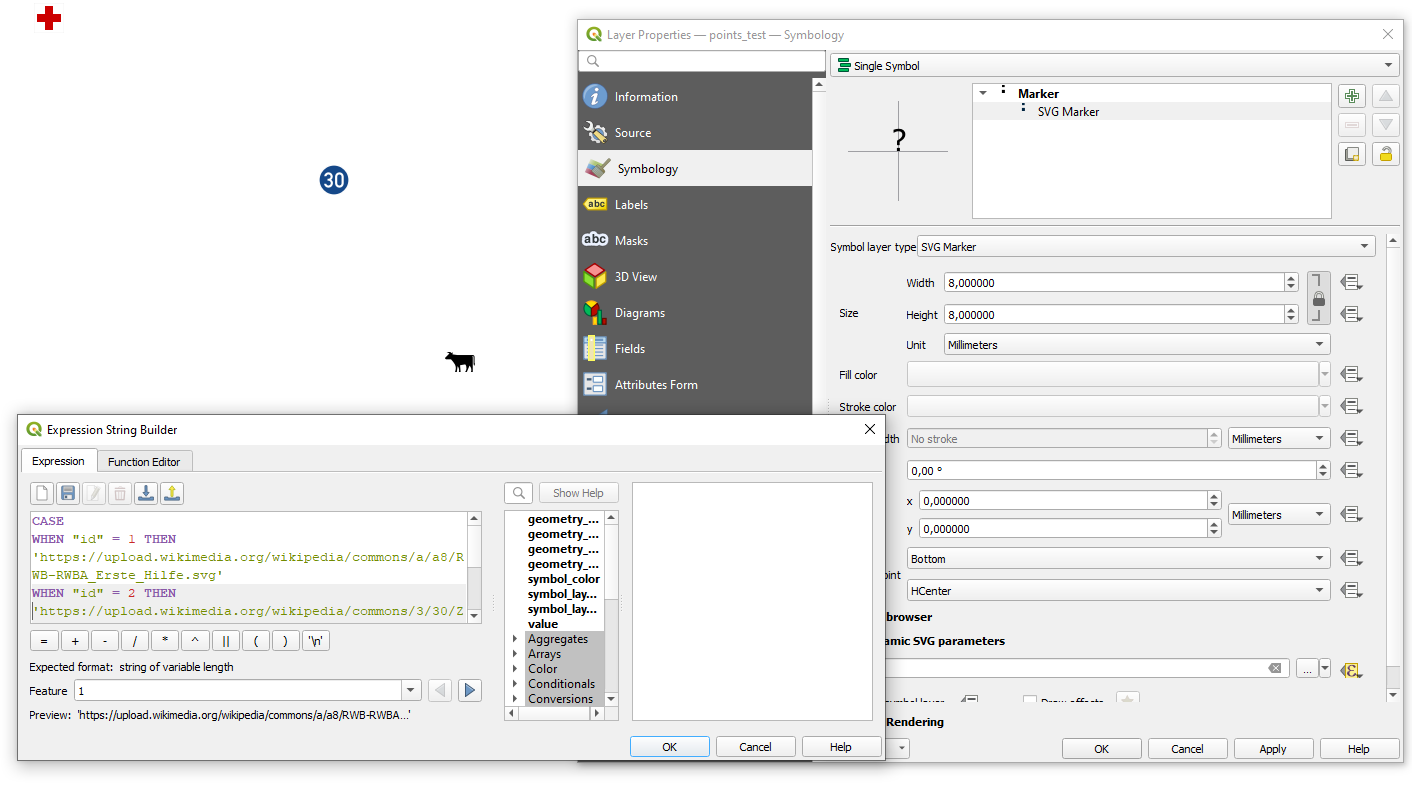Open the Bottom vertical anchor dropdown
1412x793 pixels.
coord(1119,559)
